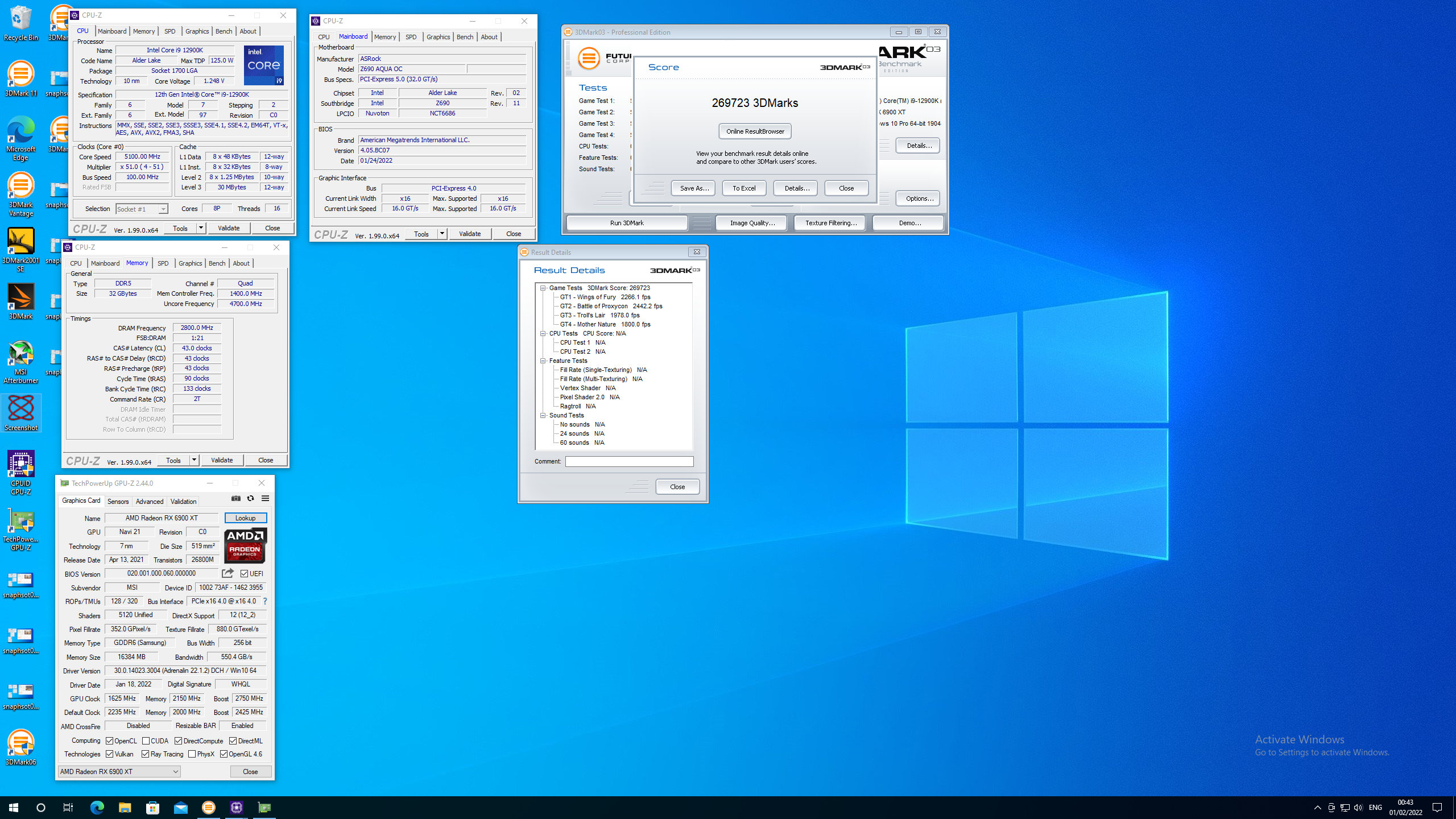Toggle the Vulkan checkbox

[x=110, y=754]
